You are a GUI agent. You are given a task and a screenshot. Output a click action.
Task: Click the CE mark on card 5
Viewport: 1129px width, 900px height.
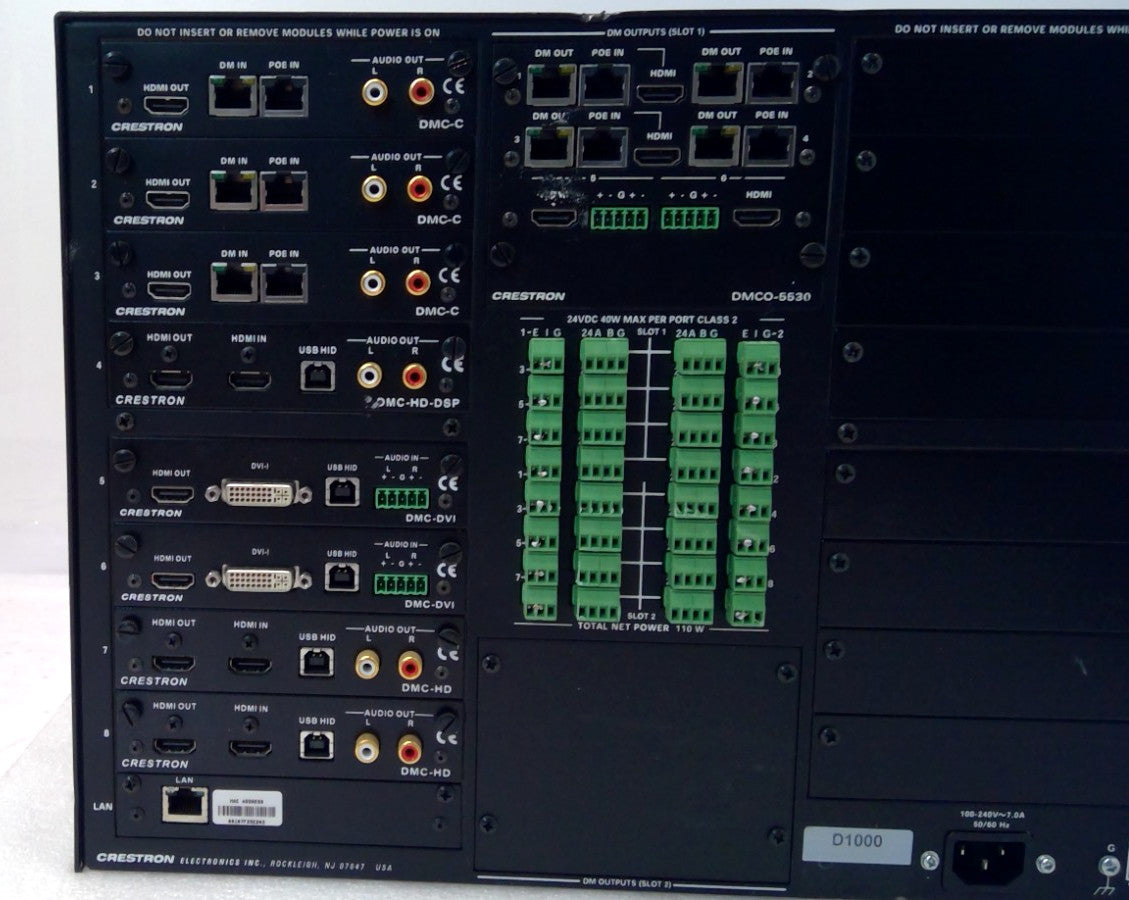[449, 483]
